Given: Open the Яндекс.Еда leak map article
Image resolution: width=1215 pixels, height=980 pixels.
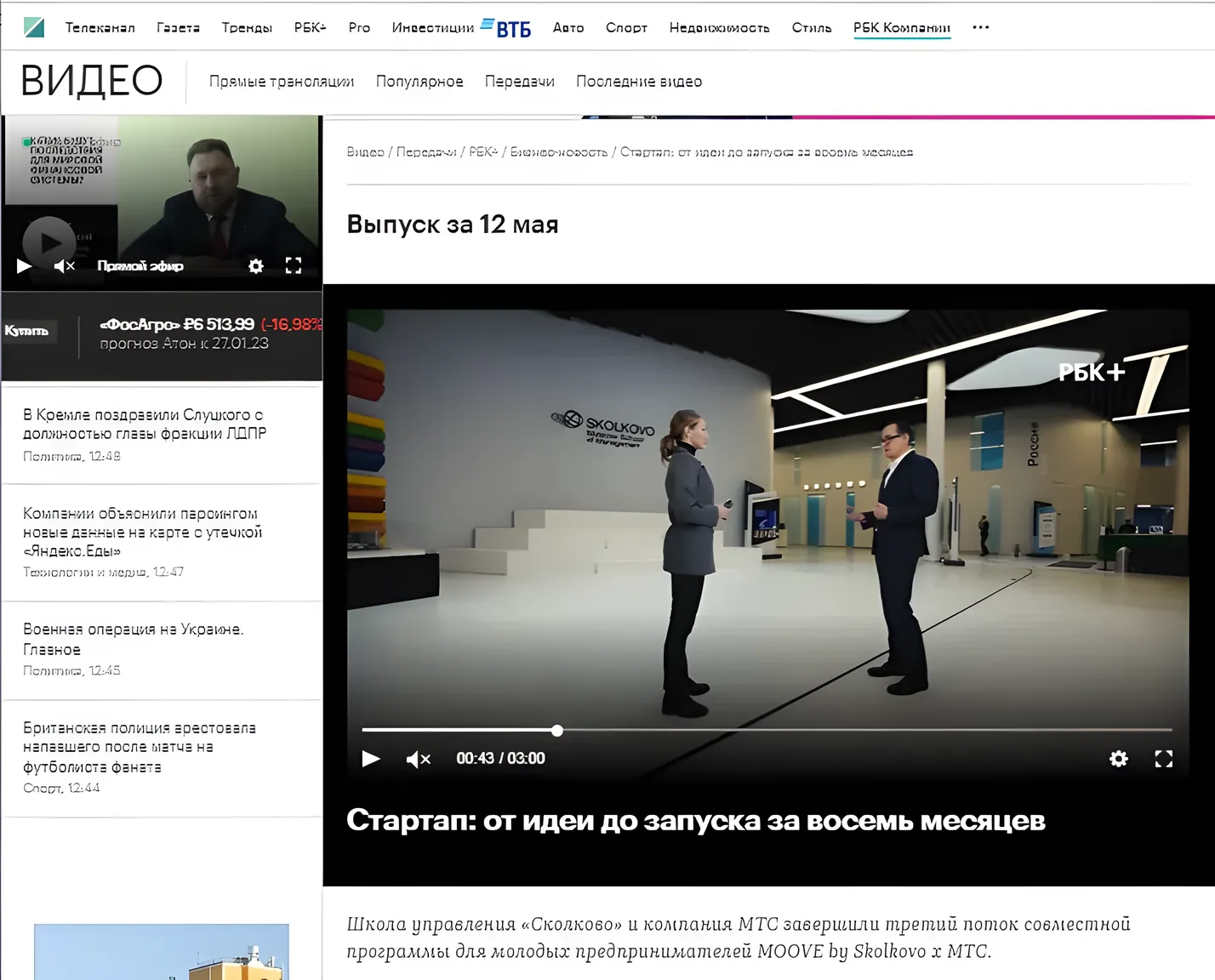Looking at the screenshot, I should (143, 533).
